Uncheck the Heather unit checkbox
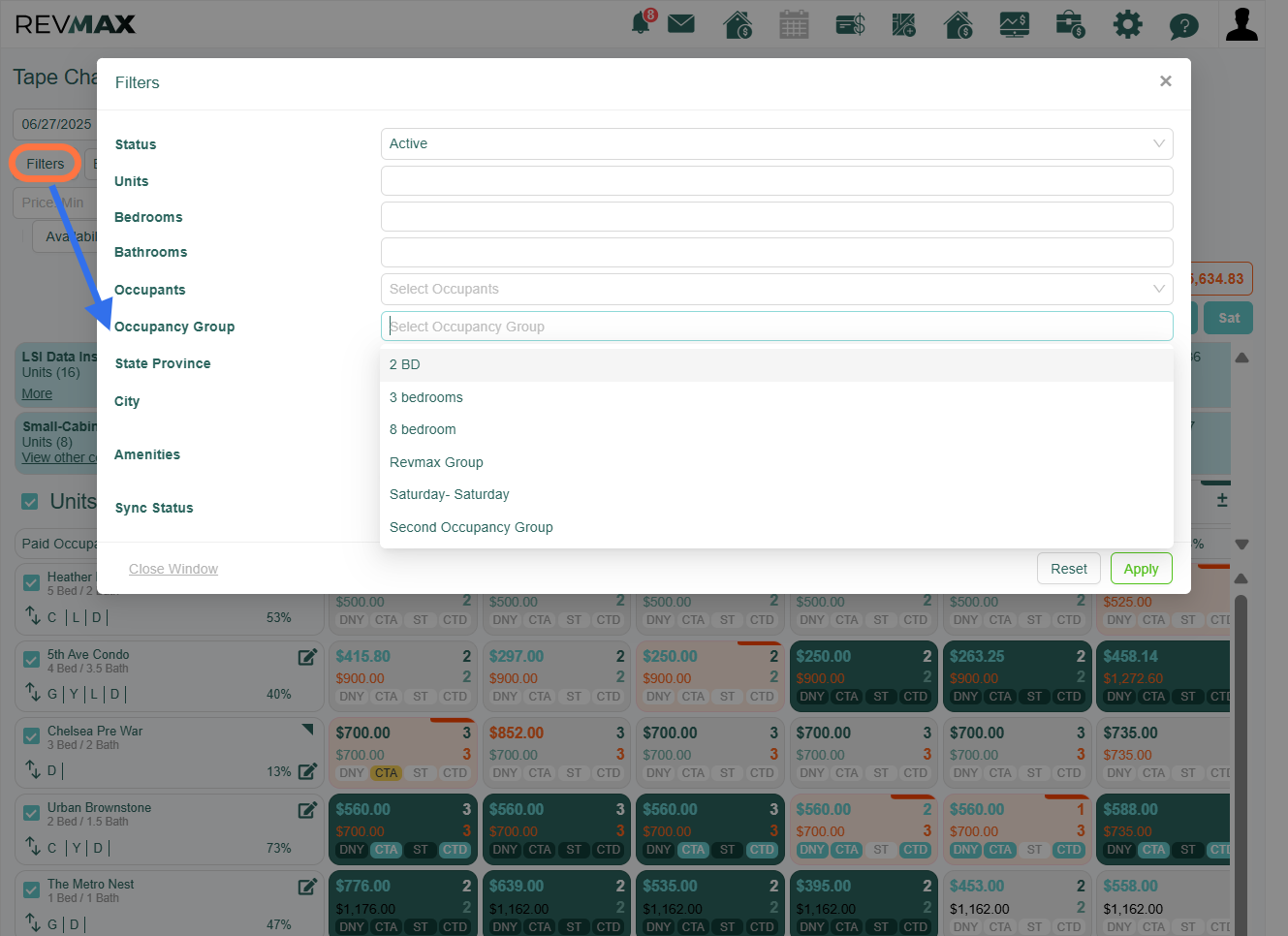1288x936 pixels. 31,582
